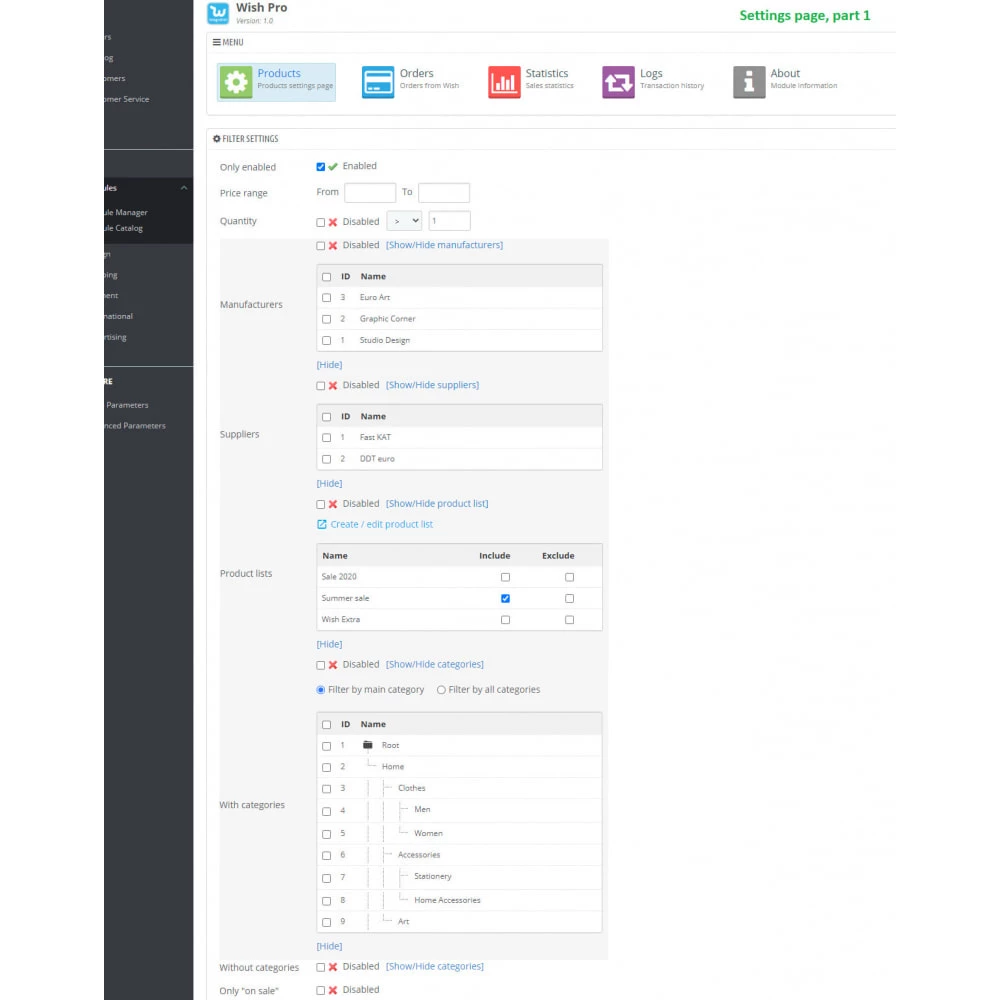
Task: Enable the Only on sale checkbox
Action: click(x=321, y=990)
